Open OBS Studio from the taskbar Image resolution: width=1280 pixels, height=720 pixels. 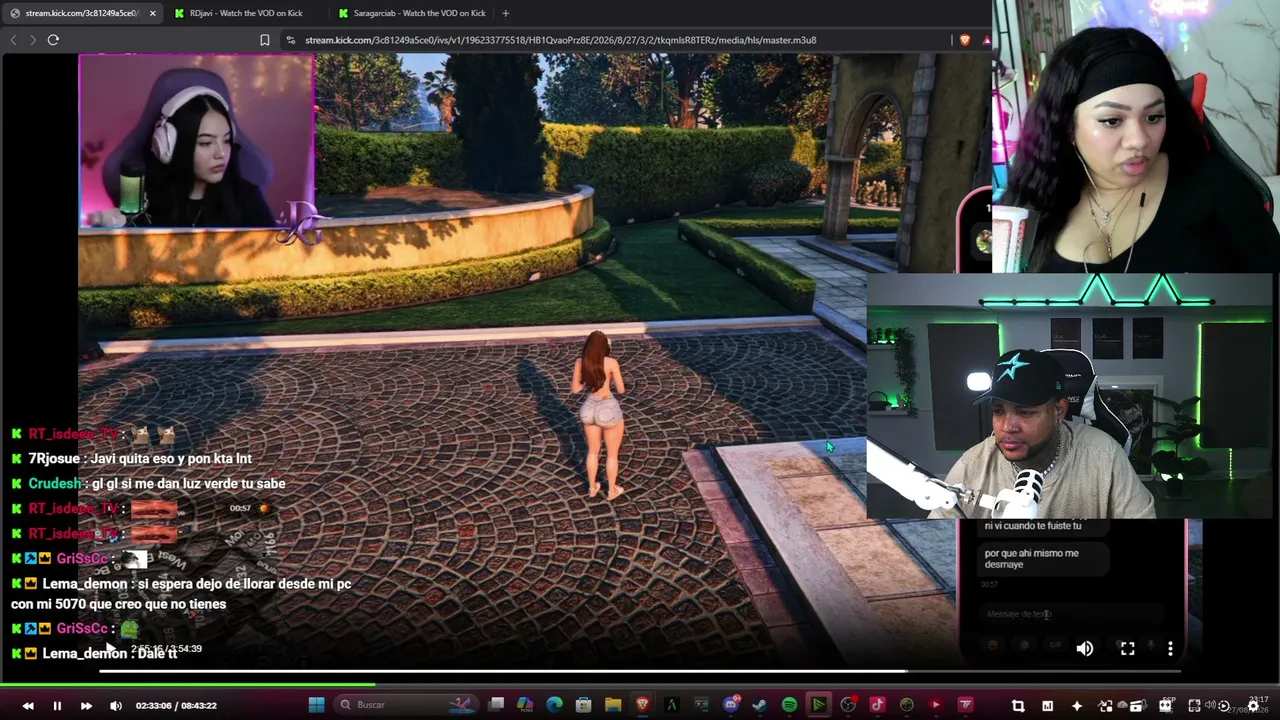(x=848, y=705)
